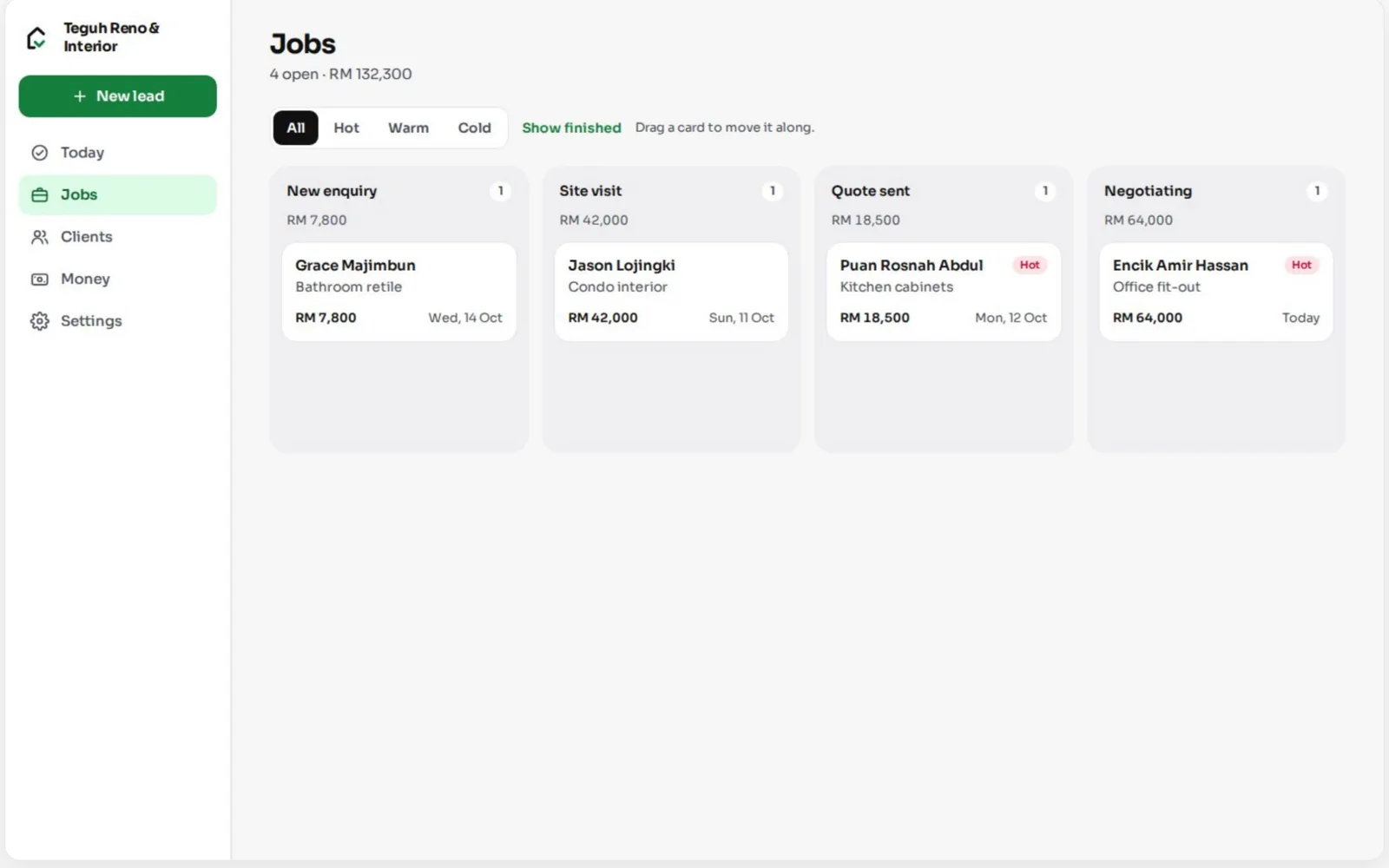Filter jobs by Cold
Image resolution: width=1389 pixels, height=868 pixels.
[475, 128]
